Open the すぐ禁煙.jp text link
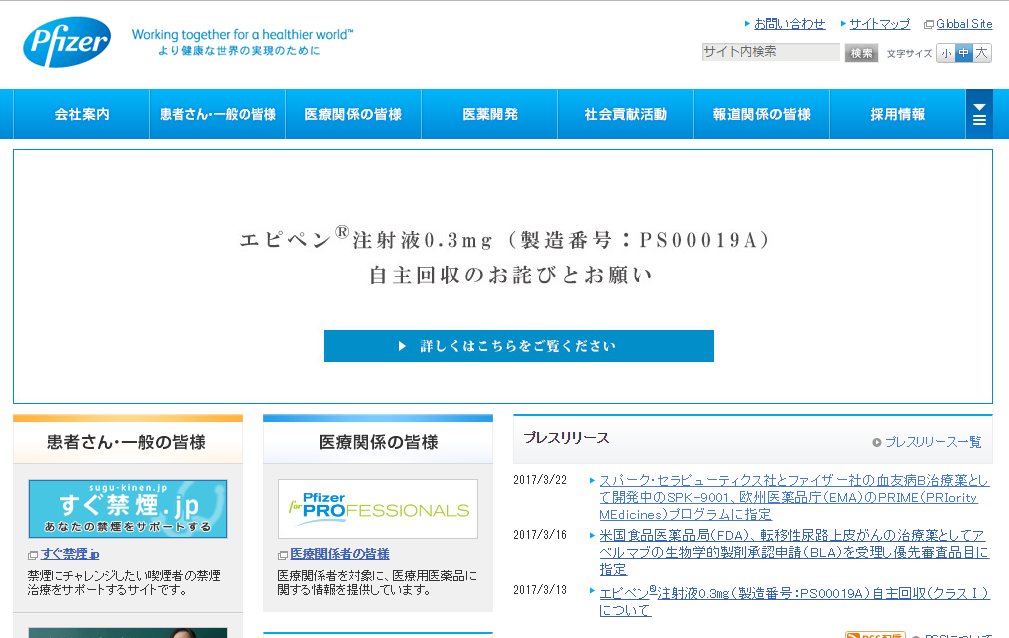This screenshot has height=638, width=1009. [70, 554]
